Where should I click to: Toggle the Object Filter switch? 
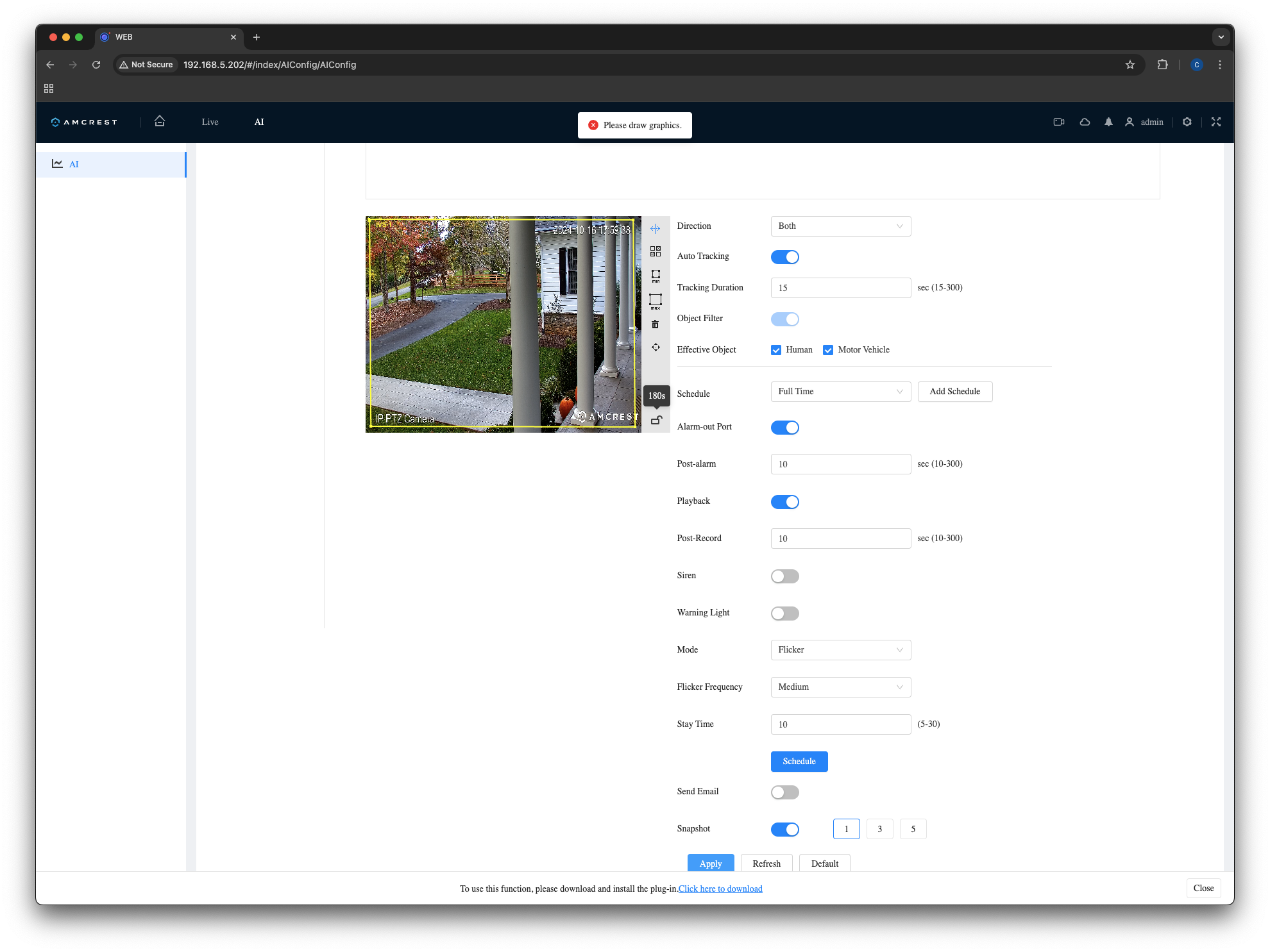point(785,319)
